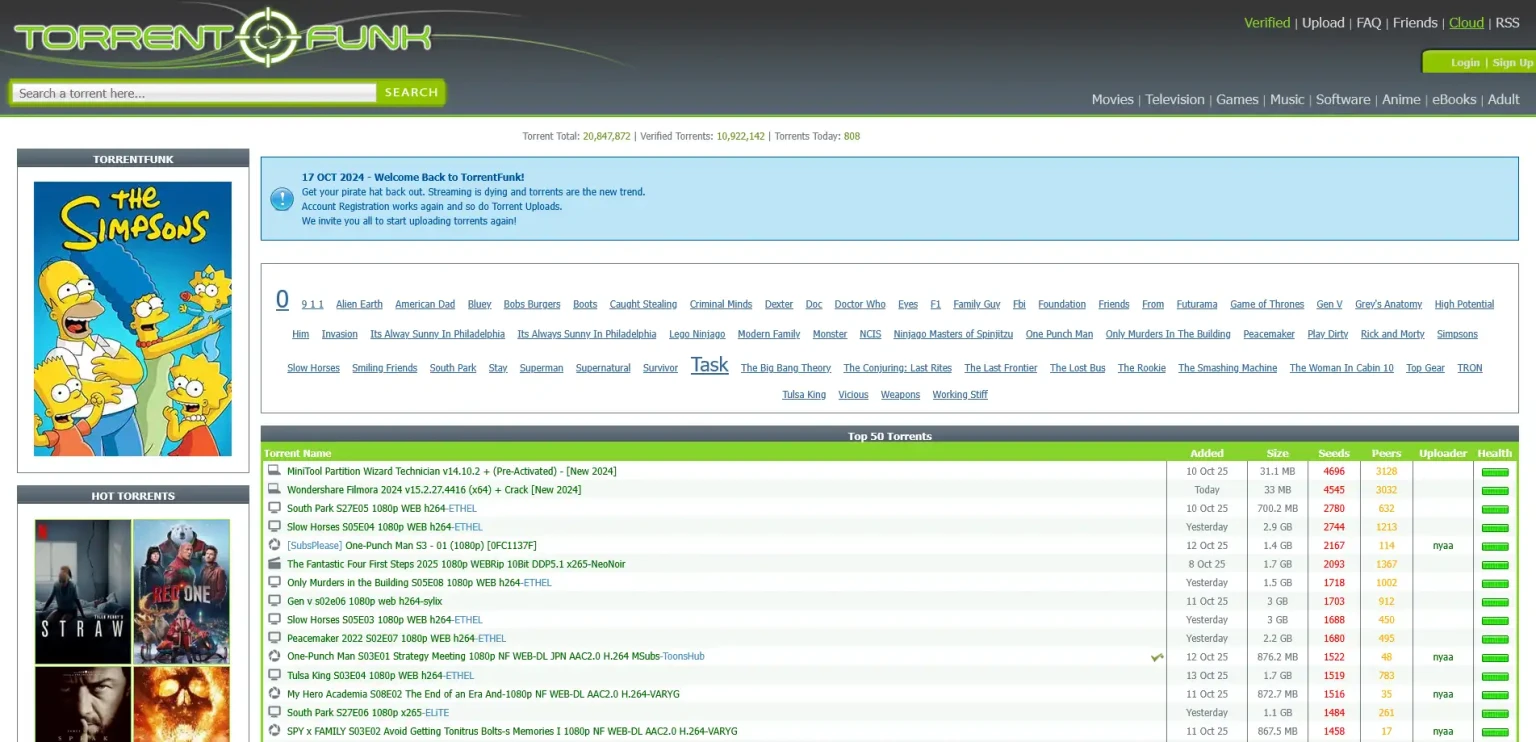Image resolution: width=1536 pixels, height=742 pixels.
Task: Click the 'Game of Thrones' tag
Action: (x=1267, y=304)
